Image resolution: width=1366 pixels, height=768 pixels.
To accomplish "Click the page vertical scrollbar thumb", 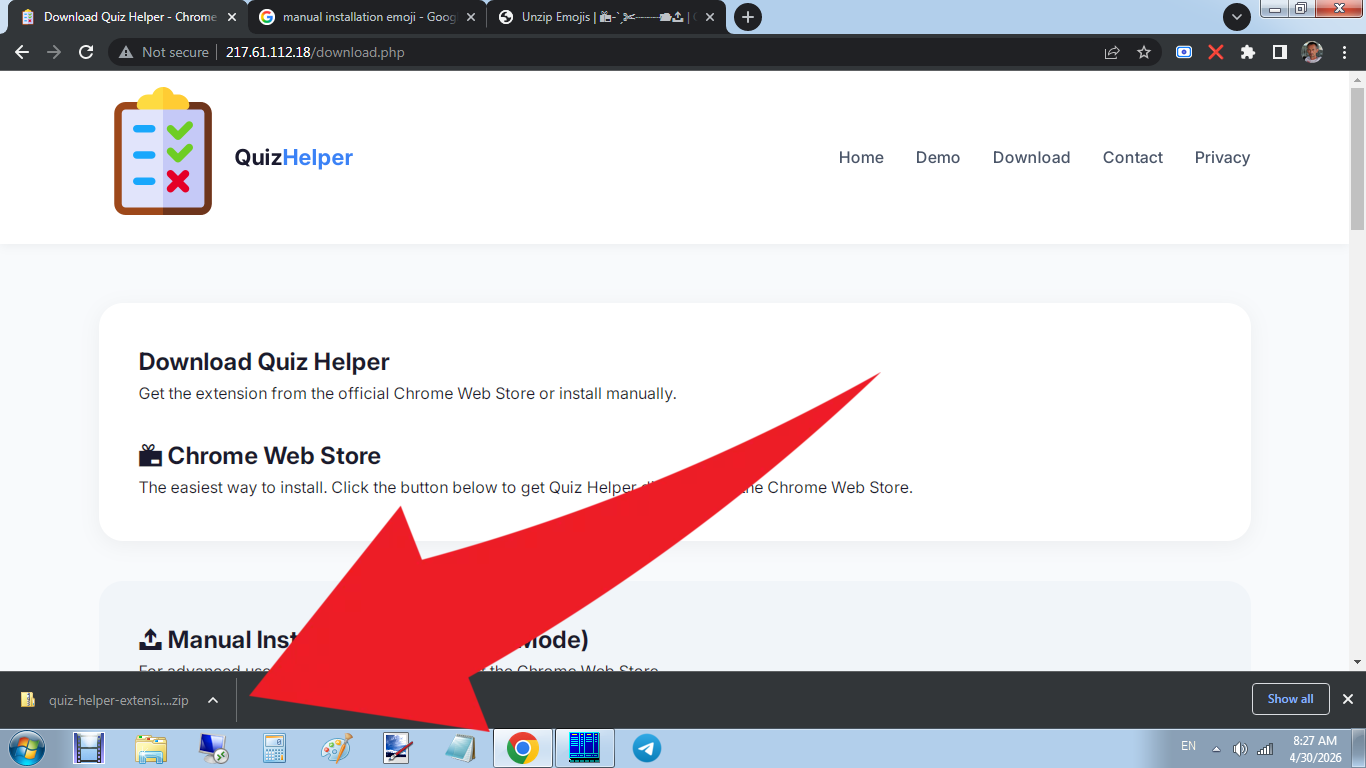I will [1358, 160].
